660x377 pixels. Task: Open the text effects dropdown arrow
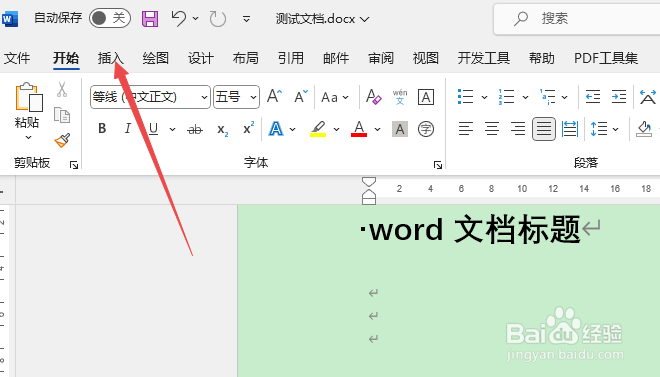tap(293, 129)
